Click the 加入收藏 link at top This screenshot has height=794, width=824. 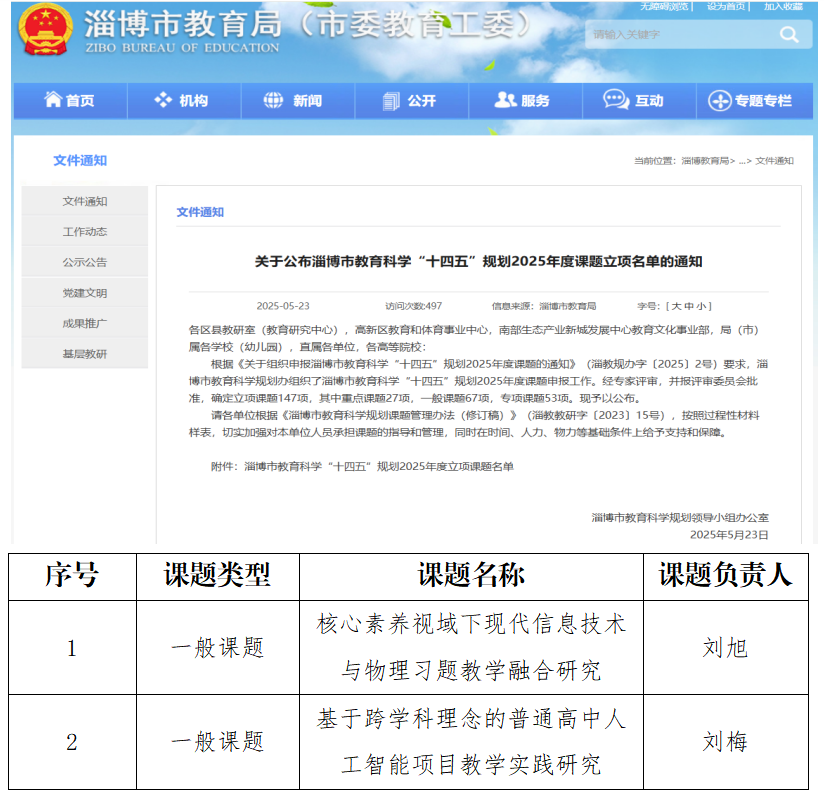[783, 6]
